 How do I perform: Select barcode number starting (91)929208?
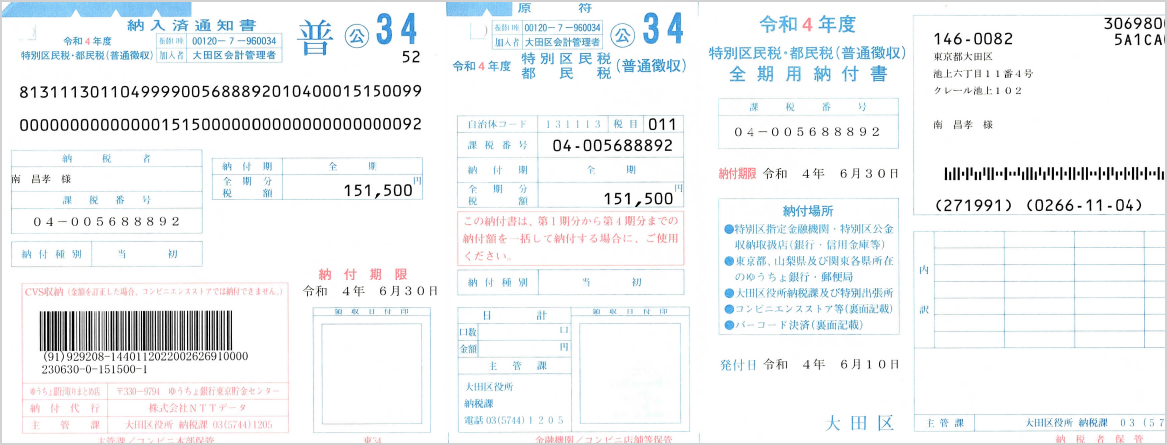point(144,356)
